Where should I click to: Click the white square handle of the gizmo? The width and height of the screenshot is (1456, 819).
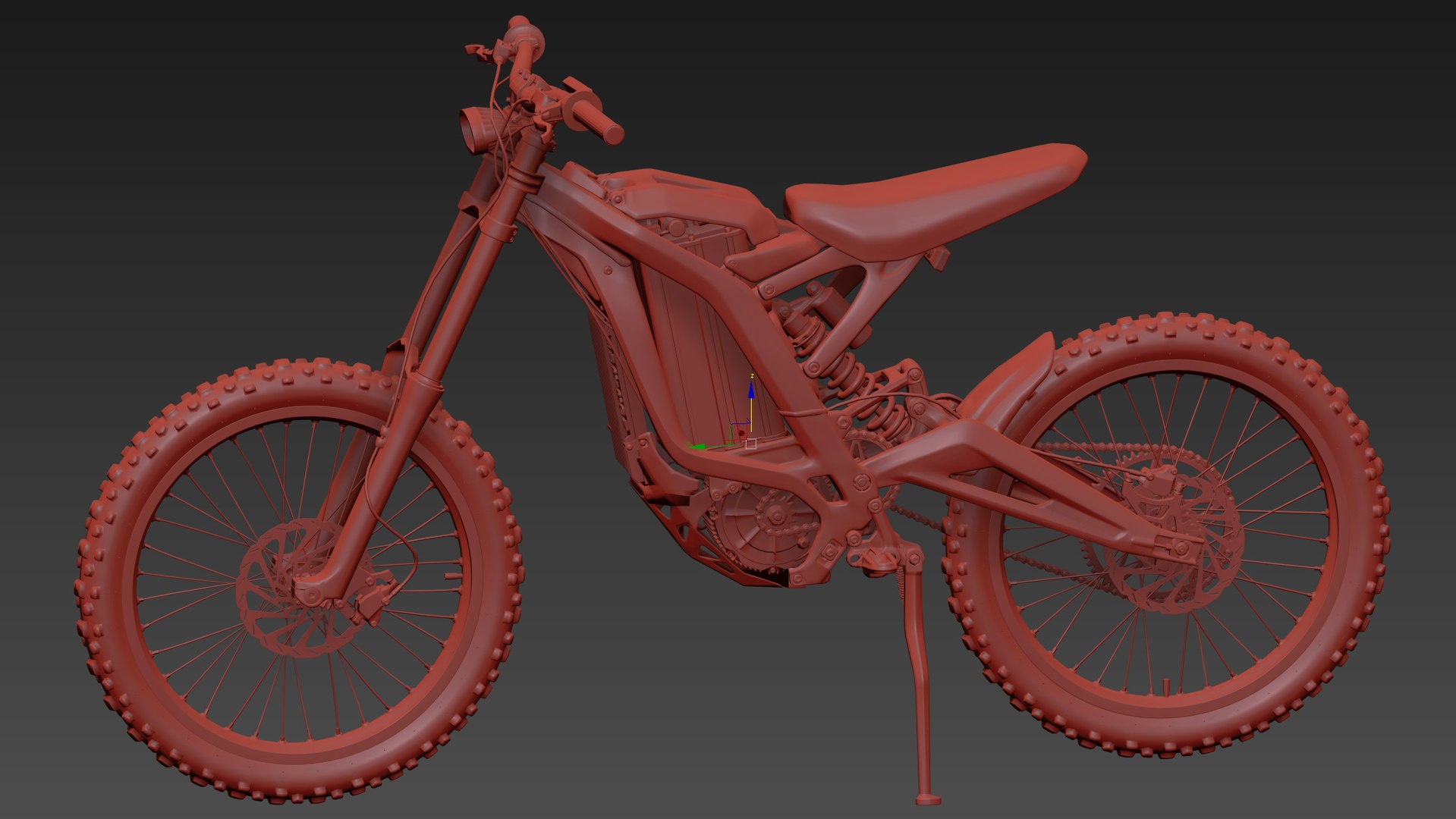coord(751,444)
